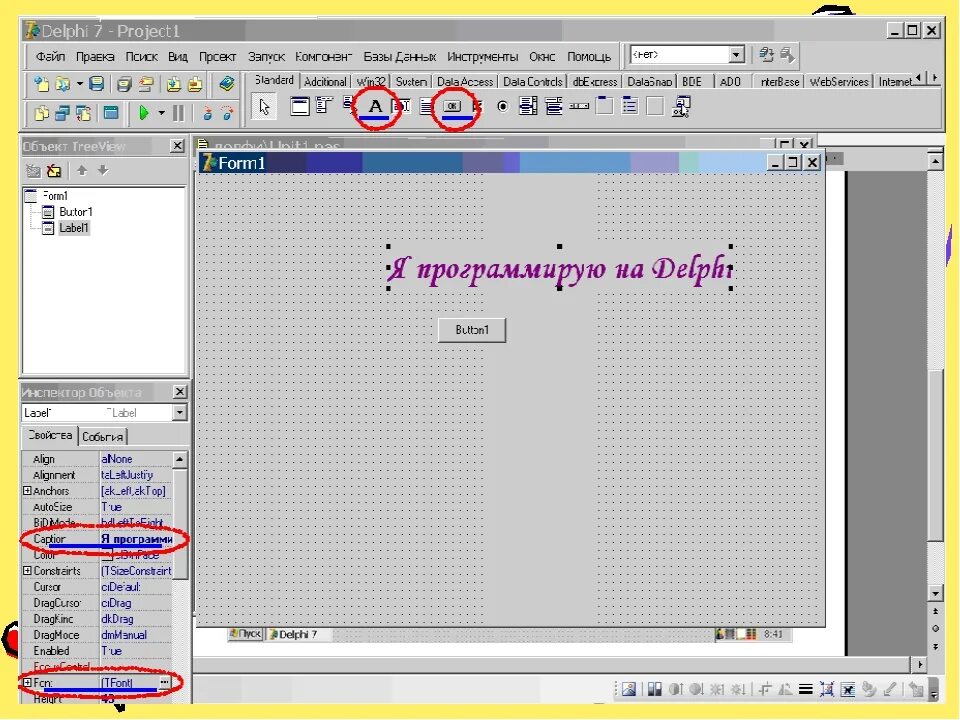Select Button1 in the Object TreeView
Screen dimensions: 960x720
coord(76,212)
